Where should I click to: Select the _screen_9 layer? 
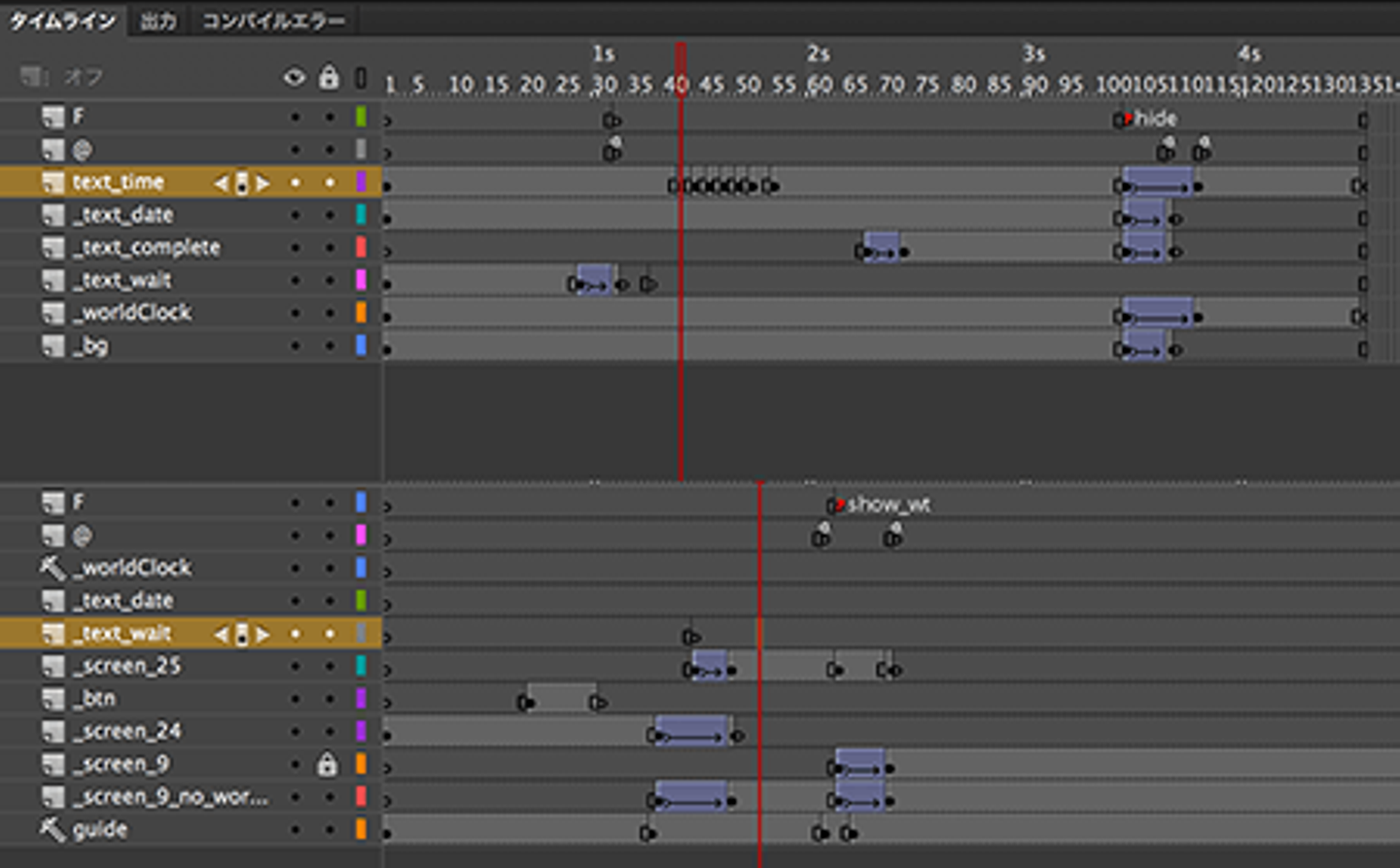(121, 765)
